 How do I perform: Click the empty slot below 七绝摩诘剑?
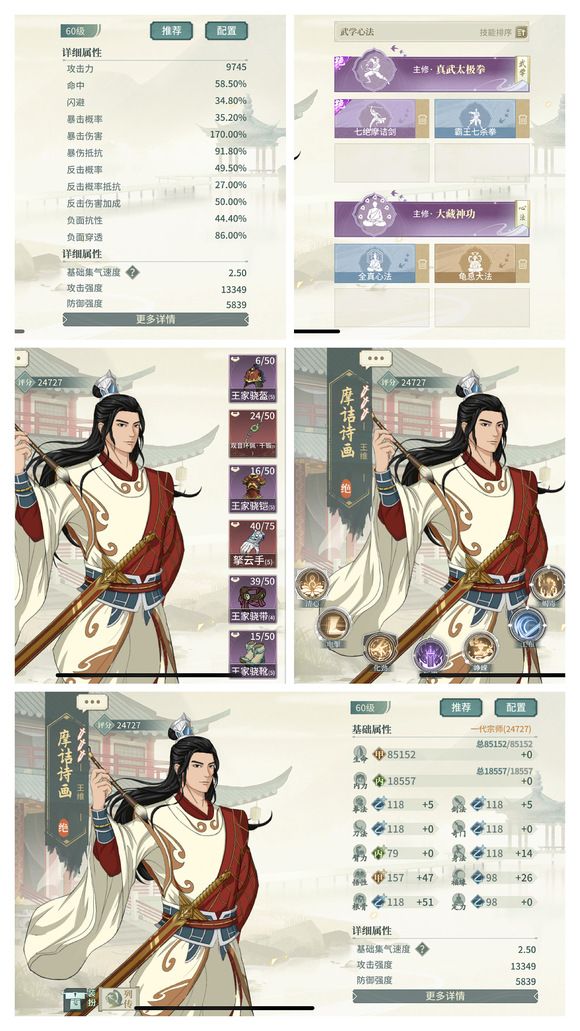(x=381, y=162)
